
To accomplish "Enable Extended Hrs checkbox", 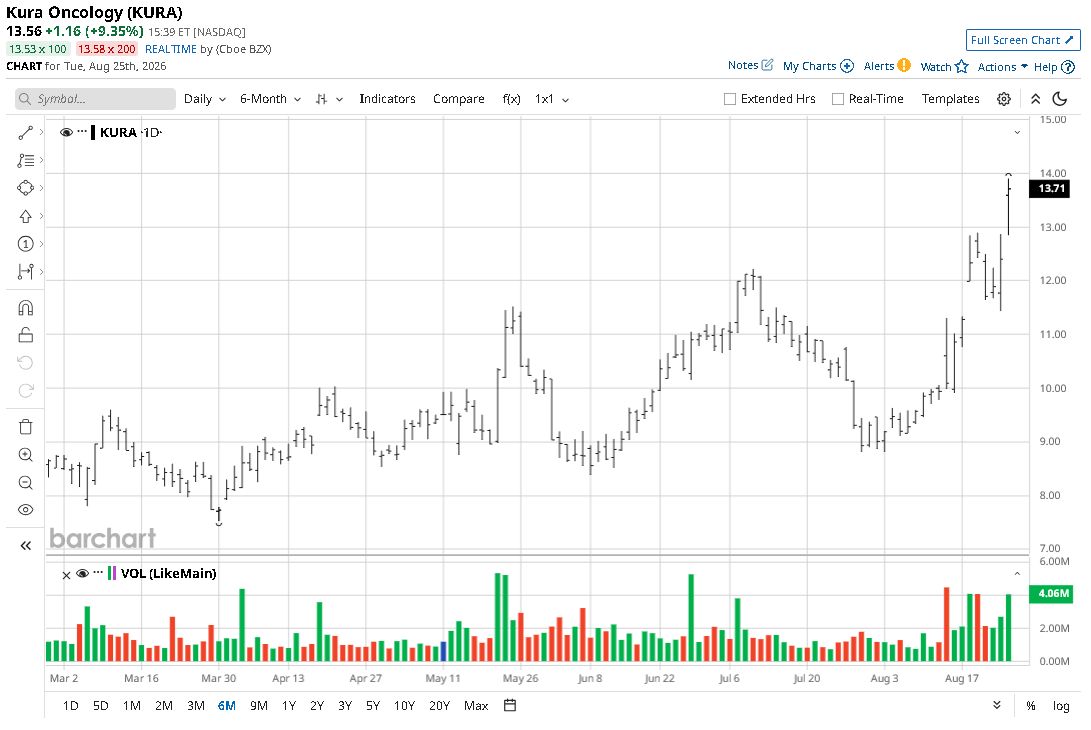I will point(730,99).
